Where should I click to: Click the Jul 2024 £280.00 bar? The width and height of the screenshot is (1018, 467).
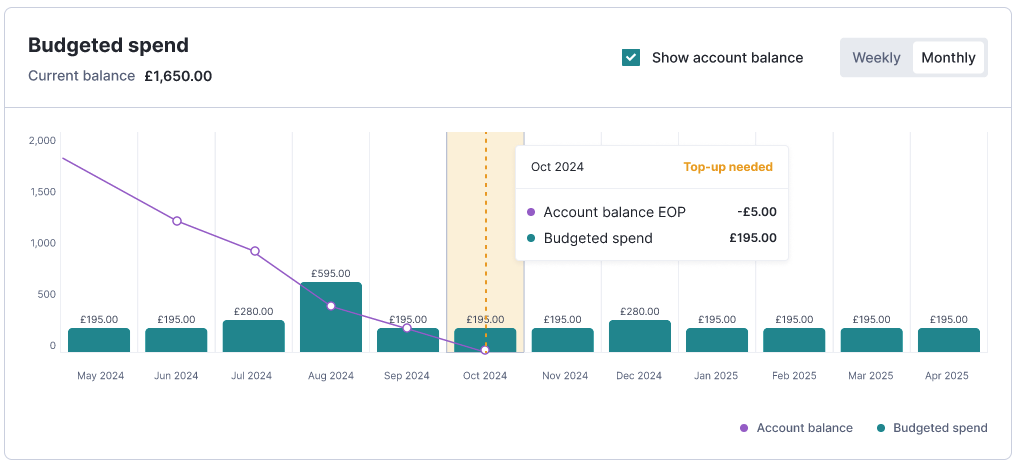coord(254,336)
